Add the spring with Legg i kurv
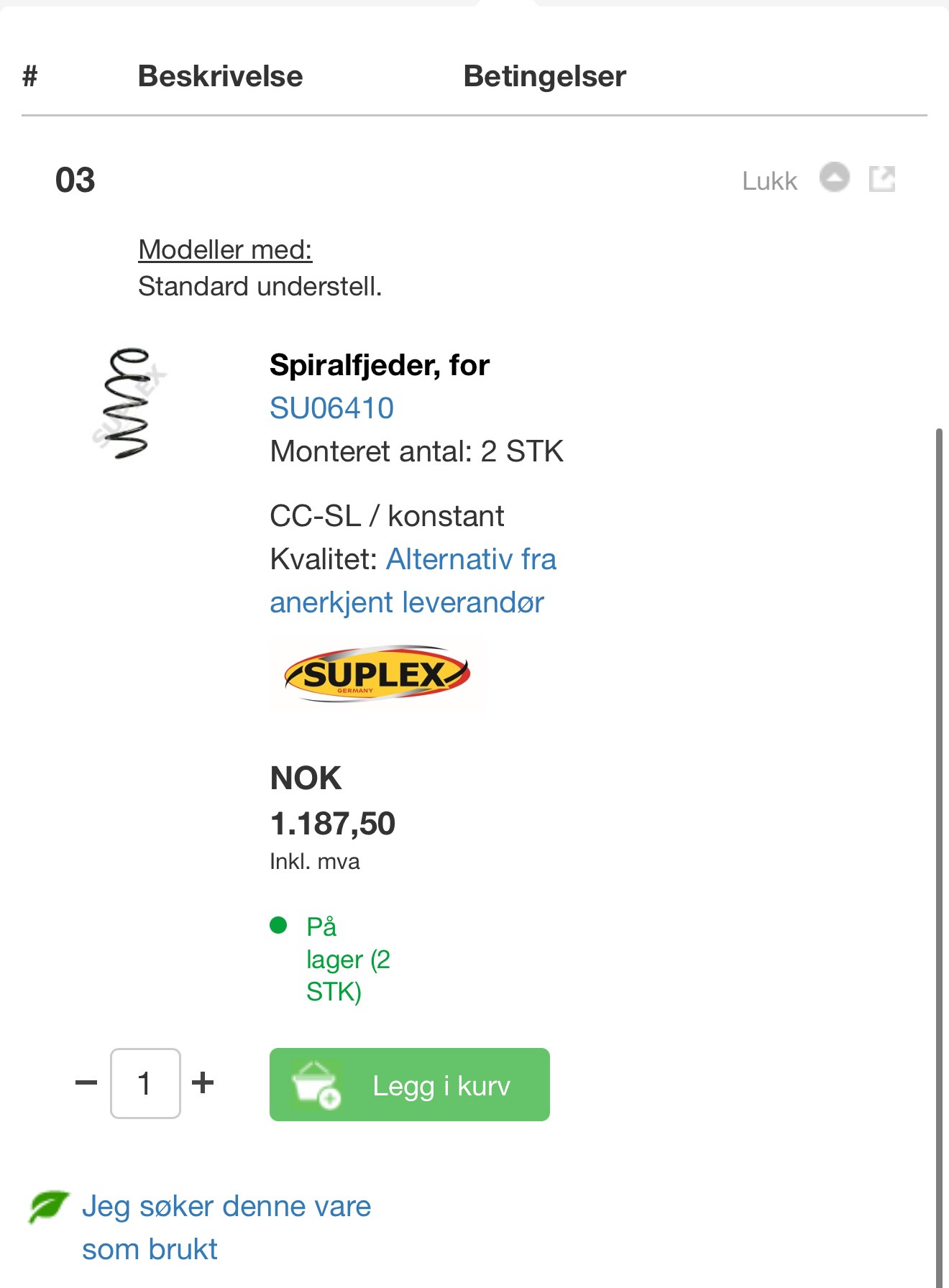This screenshot has height=1288, width=949. (x=410, y=1085)
